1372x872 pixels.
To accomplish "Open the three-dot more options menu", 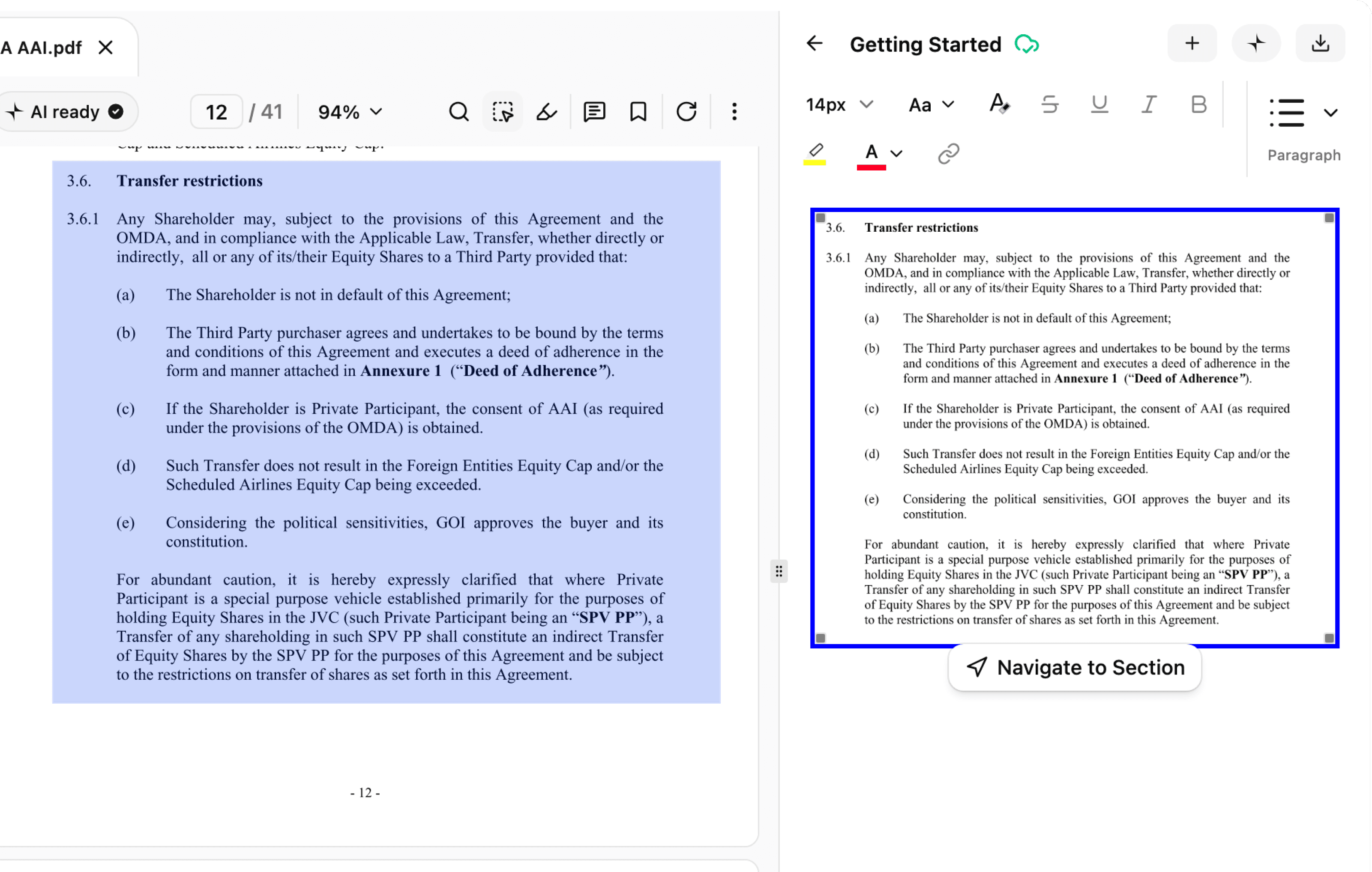I will pyautogui.click(x=734, y=112).
